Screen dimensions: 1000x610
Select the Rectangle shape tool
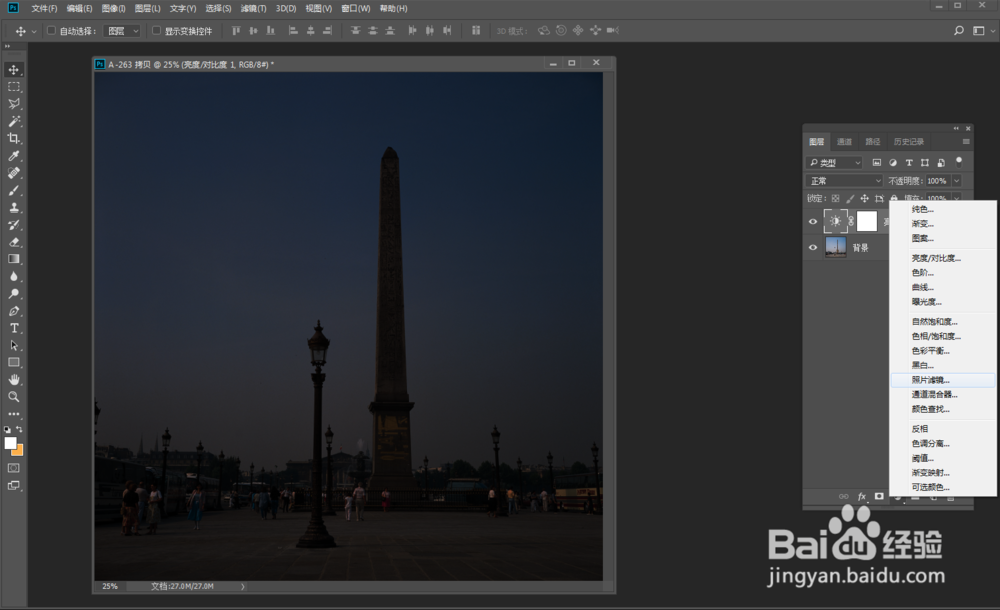[x=13, y=362]
